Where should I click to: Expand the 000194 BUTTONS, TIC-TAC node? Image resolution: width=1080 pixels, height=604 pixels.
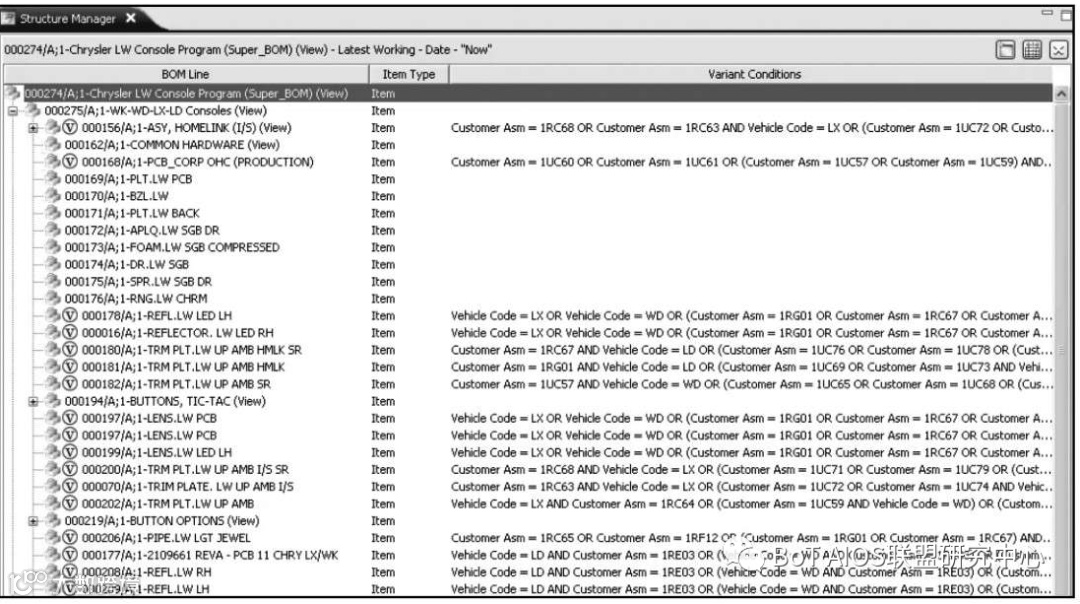(32, 402)
